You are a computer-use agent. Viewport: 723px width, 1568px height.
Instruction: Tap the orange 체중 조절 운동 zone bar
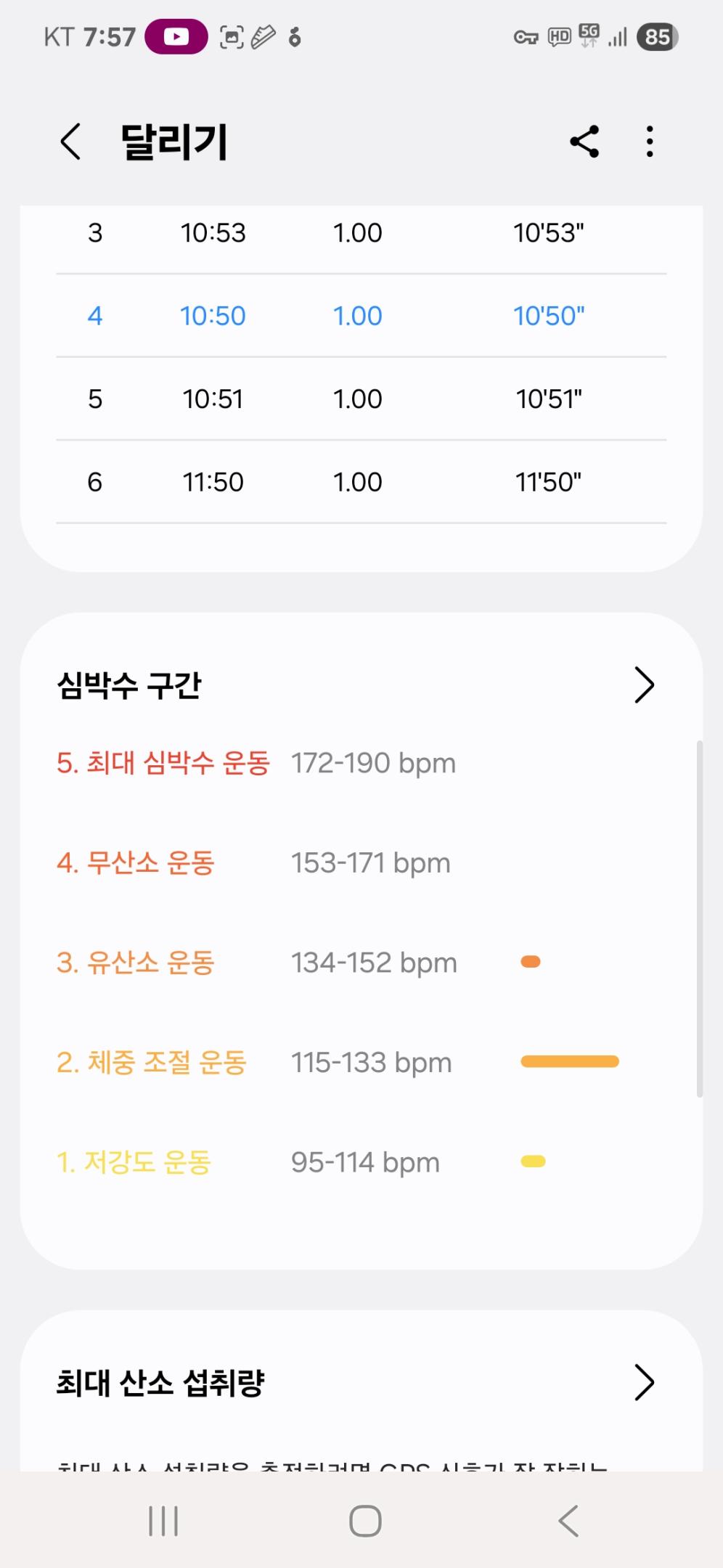(x=570, y=1062)
